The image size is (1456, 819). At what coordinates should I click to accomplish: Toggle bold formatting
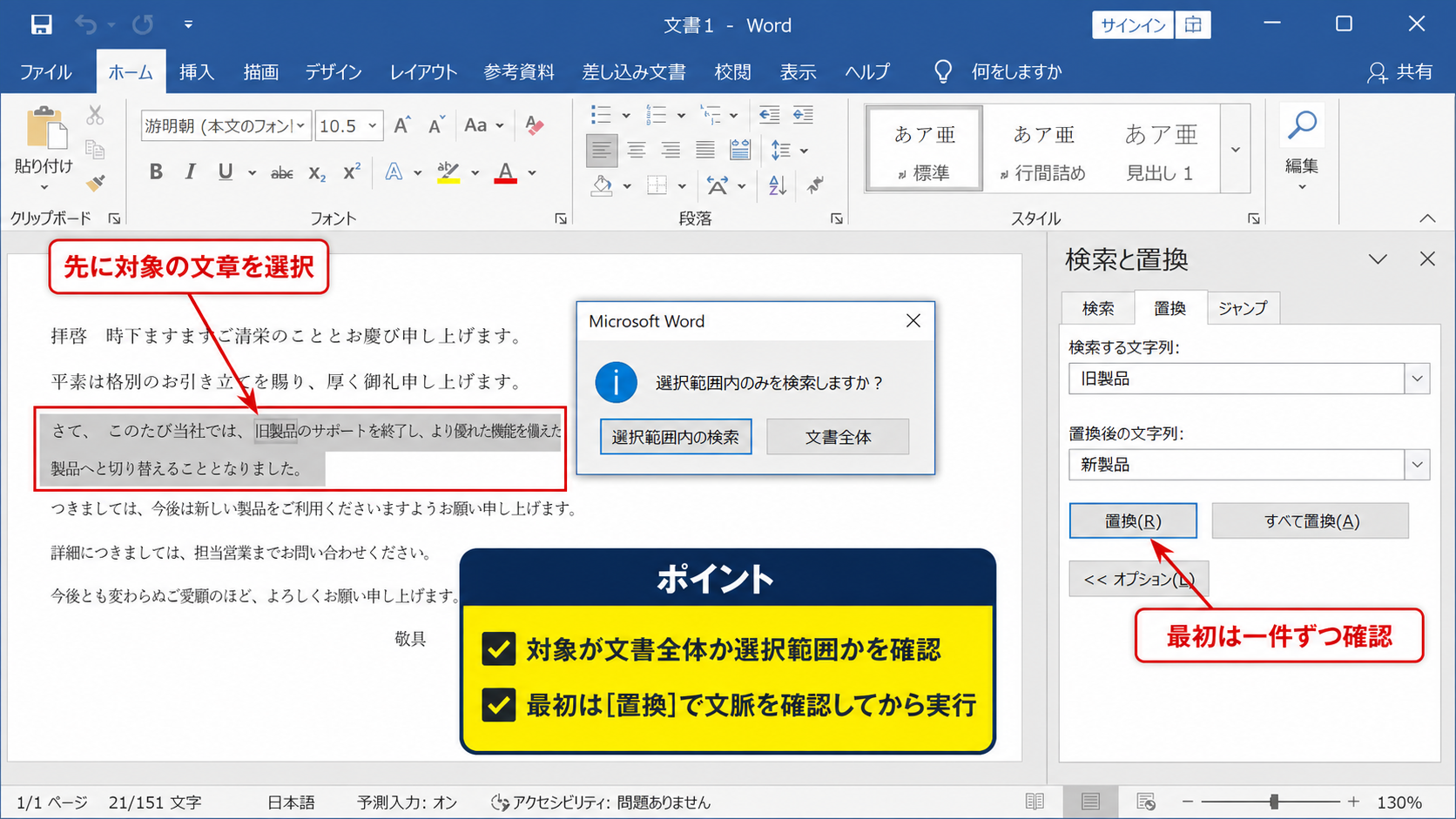coord(156,172)
